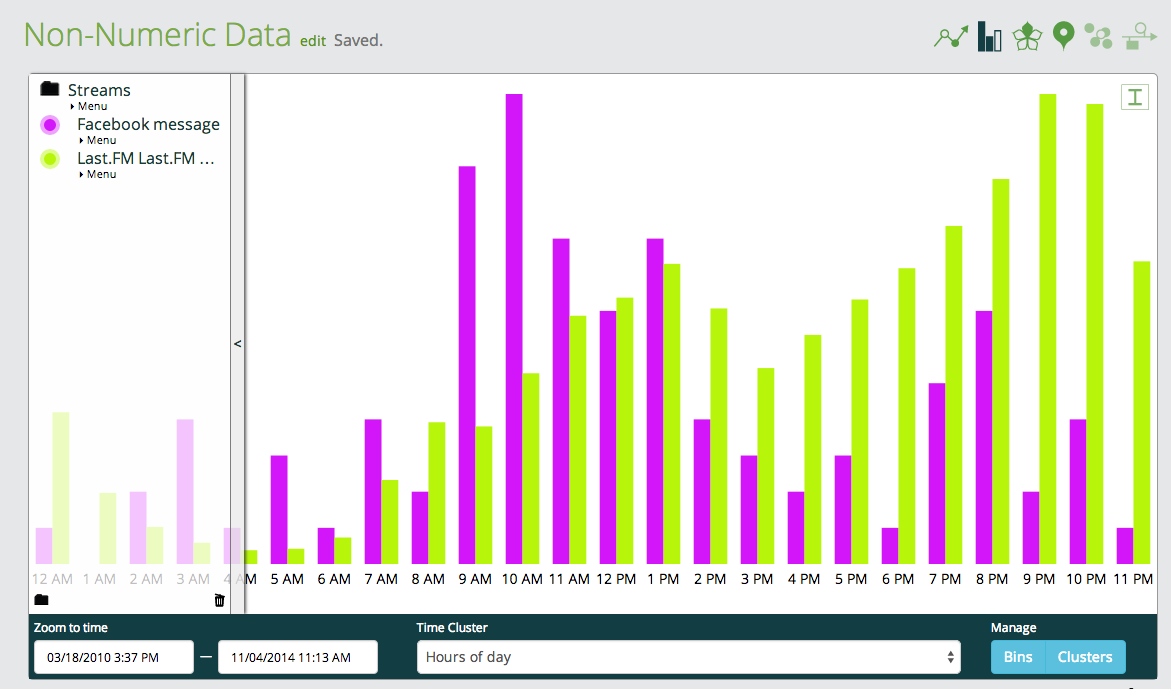
Task: Expand Menu under Facebook message
Action: click(98, 140)
